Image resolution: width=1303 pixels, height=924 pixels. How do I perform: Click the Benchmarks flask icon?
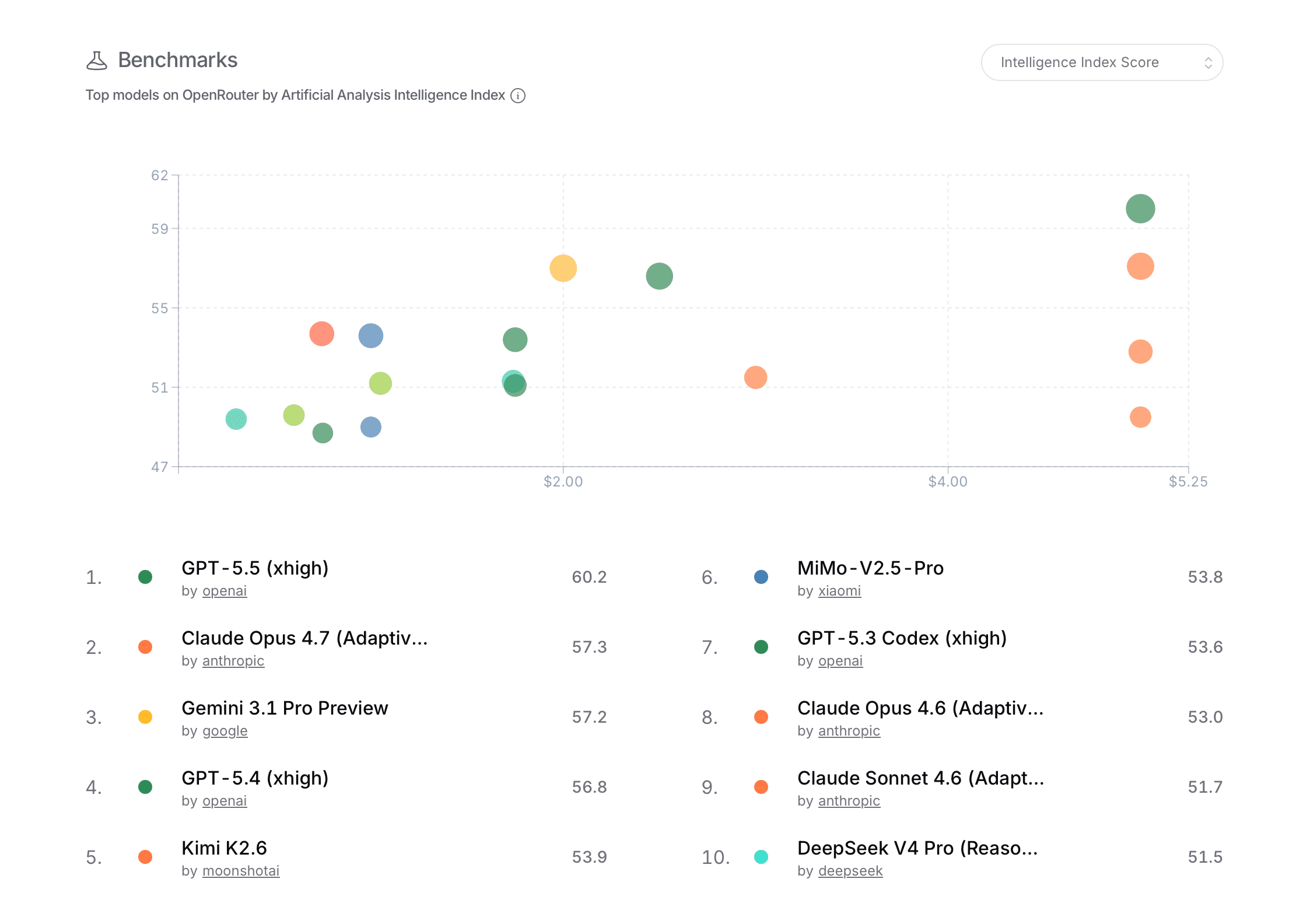pyautogui.click(x=98, y=60)
